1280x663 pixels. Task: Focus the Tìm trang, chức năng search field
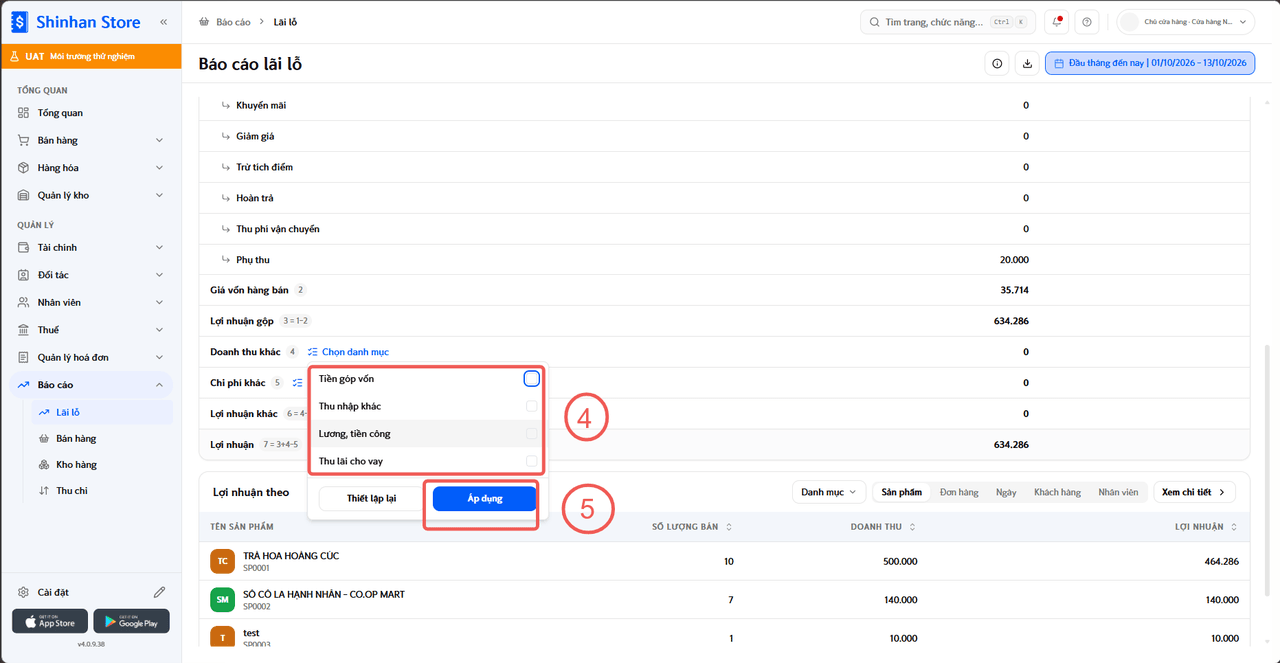coord(948,22)
